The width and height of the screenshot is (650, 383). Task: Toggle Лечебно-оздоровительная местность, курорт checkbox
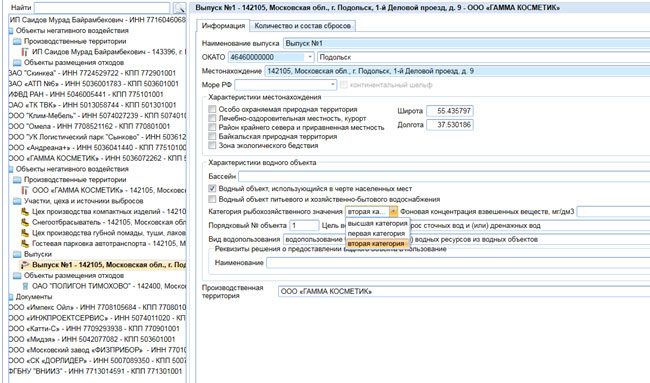tap(212, 118)
